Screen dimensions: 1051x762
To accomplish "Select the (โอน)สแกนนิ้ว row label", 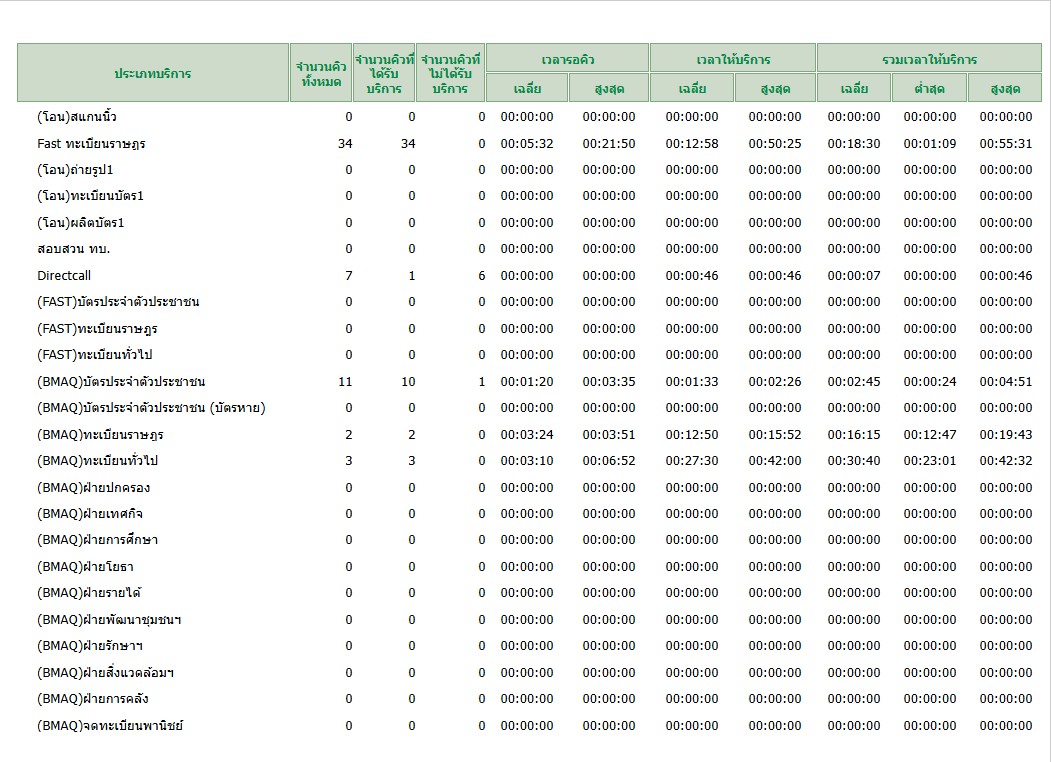I will pos(76,117).
